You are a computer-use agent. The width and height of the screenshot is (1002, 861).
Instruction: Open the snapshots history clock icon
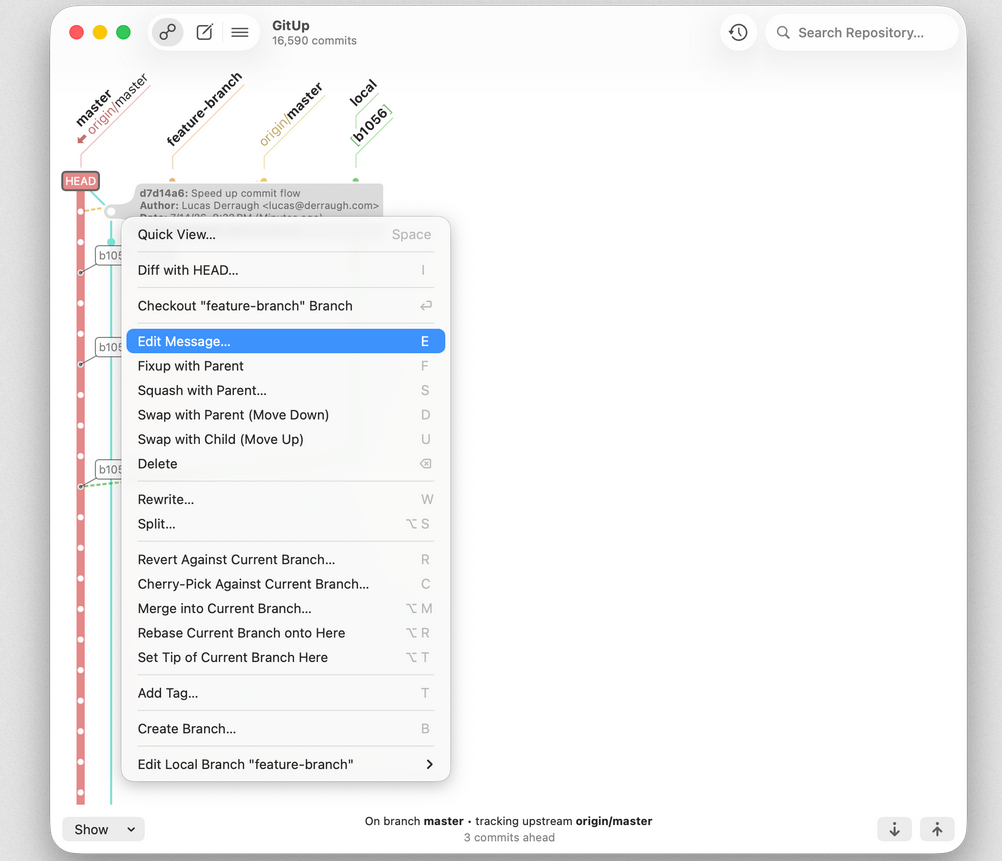pos(738,32)
